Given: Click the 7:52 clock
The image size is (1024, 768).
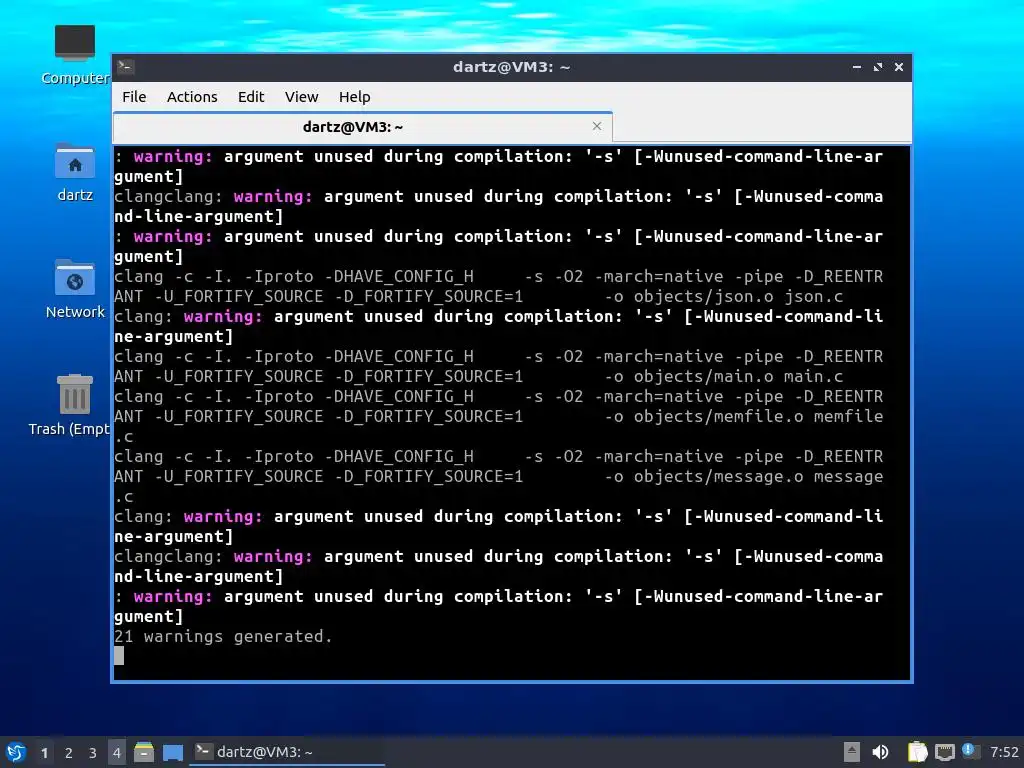Looking at the screenshot, I should point(1004,752).
